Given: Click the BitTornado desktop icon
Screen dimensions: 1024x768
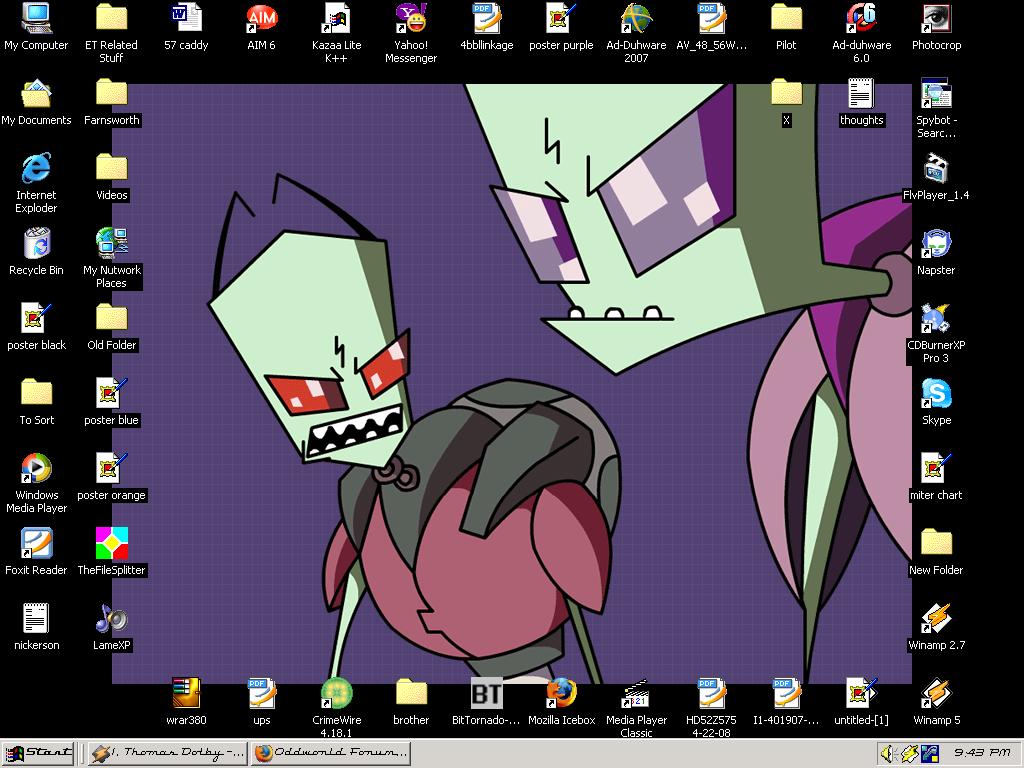Looking at the screenshot, I should tap(486, 693).
